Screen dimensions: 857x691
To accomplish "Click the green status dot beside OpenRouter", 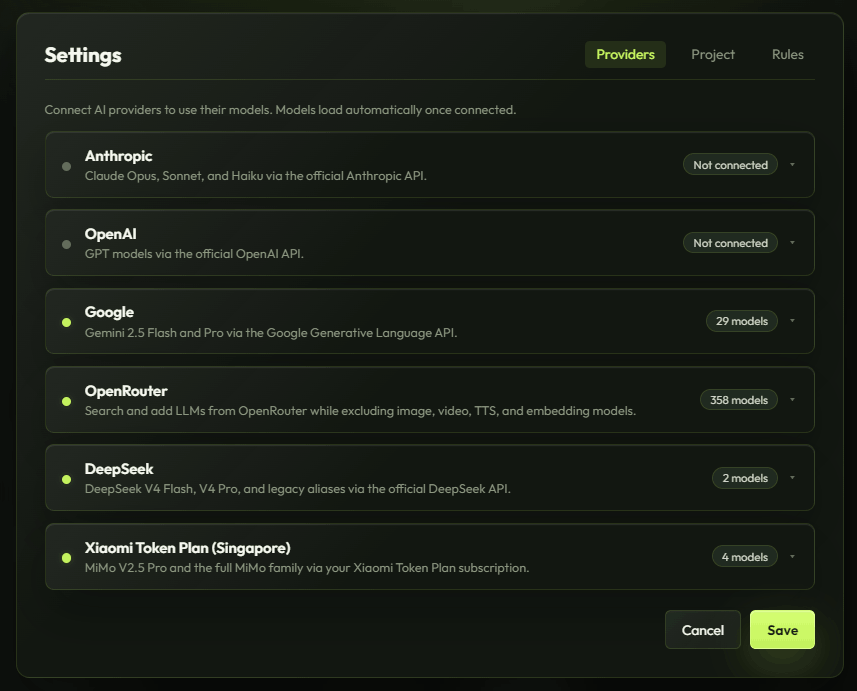I will [x=66, y=401].
